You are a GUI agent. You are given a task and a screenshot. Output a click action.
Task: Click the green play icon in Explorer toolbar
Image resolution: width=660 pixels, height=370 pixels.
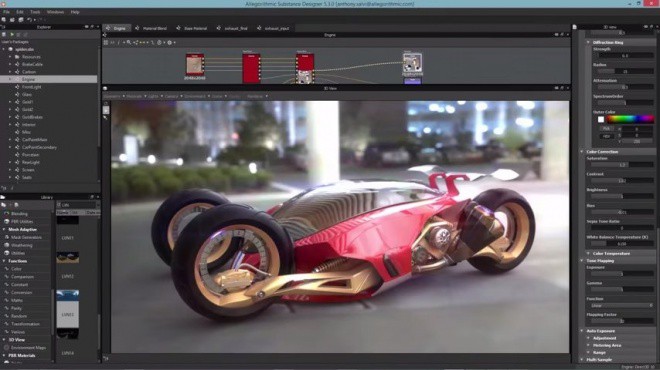(12, 35)
